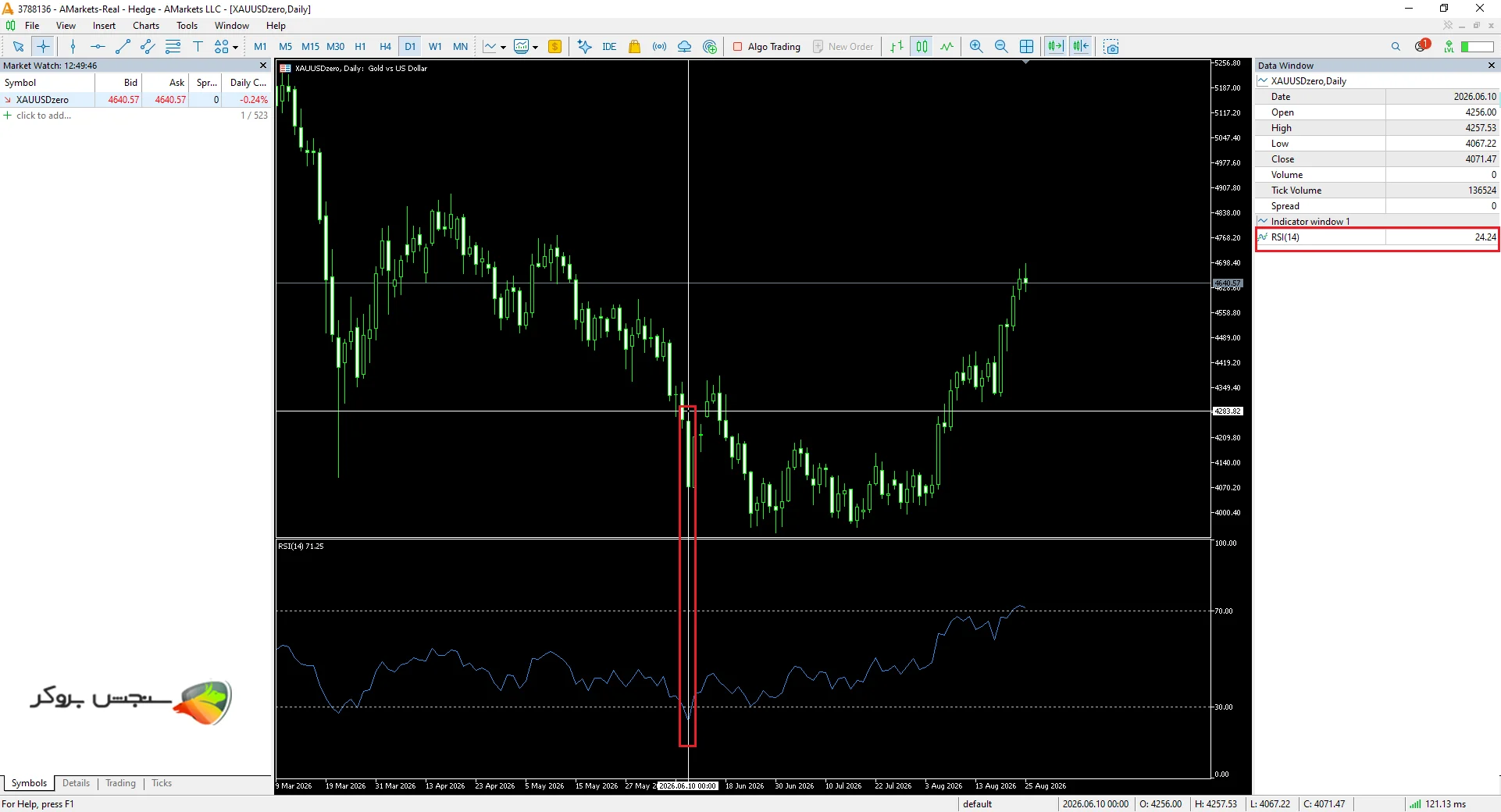Switch chart to line chart mode

coord(947,47)
